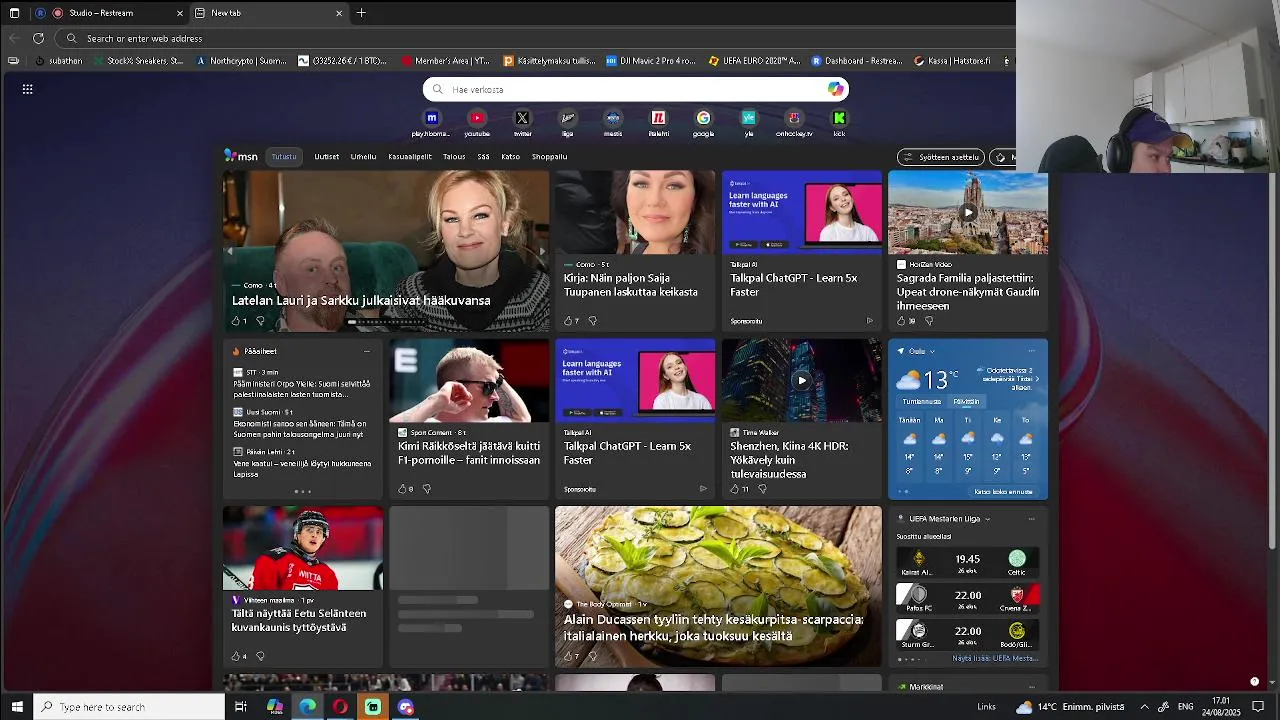This screenshot has width=1280, height=720.
Task: Open the Windows Start menu
Action: pos(17,707)
